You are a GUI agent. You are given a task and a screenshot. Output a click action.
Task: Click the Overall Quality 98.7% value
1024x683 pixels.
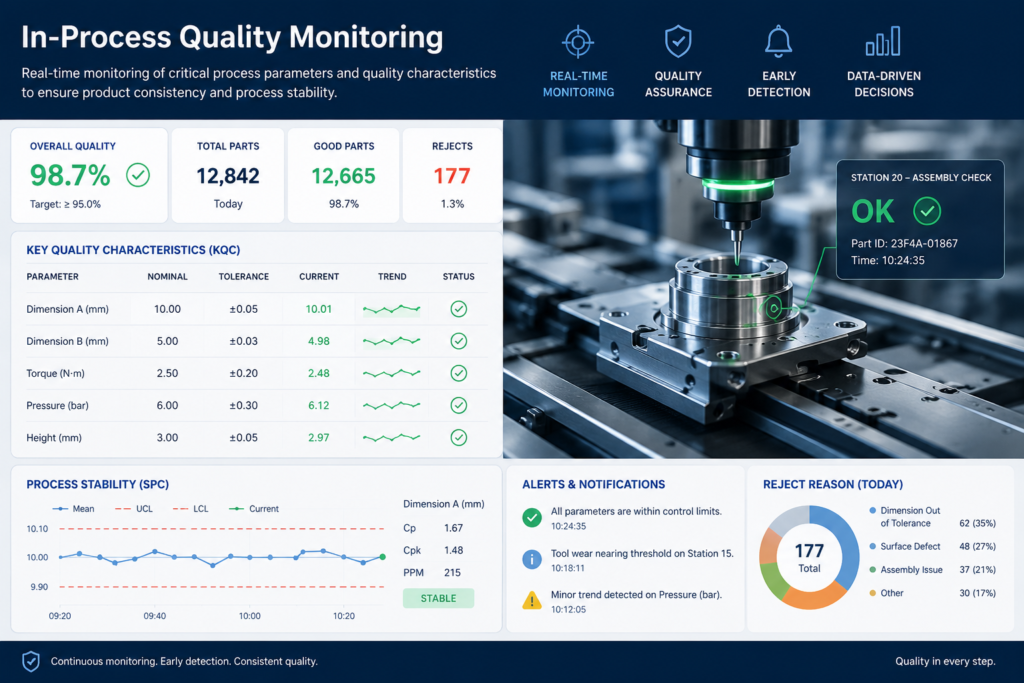point(70,176)
